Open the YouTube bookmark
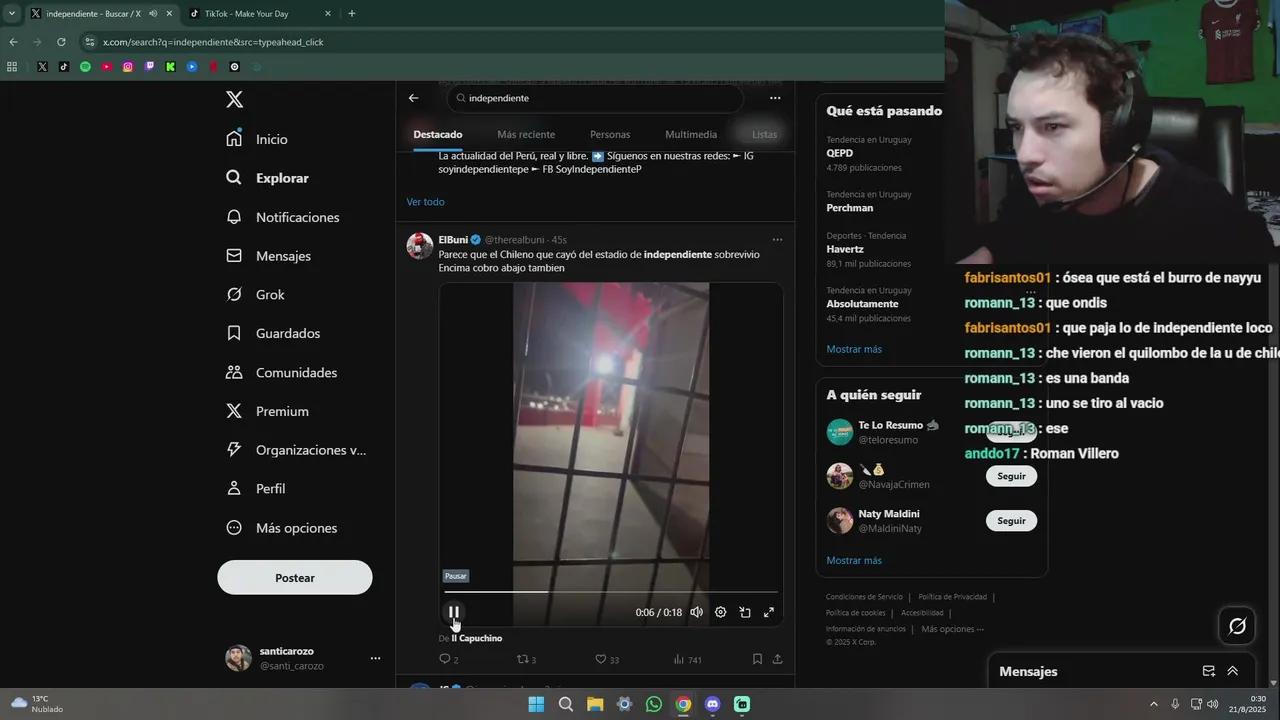Viewport: 1280px width, 720px height. tap(107, 67)
